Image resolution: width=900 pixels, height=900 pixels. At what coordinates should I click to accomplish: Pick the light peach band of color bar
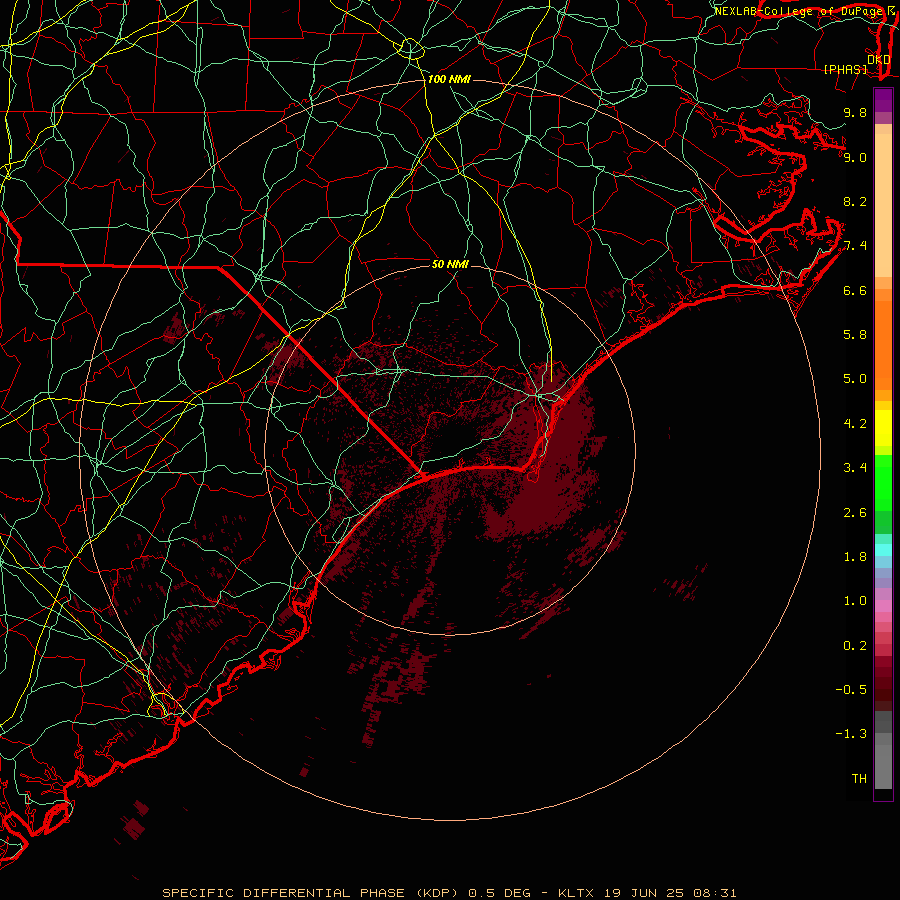click(883, 205)
